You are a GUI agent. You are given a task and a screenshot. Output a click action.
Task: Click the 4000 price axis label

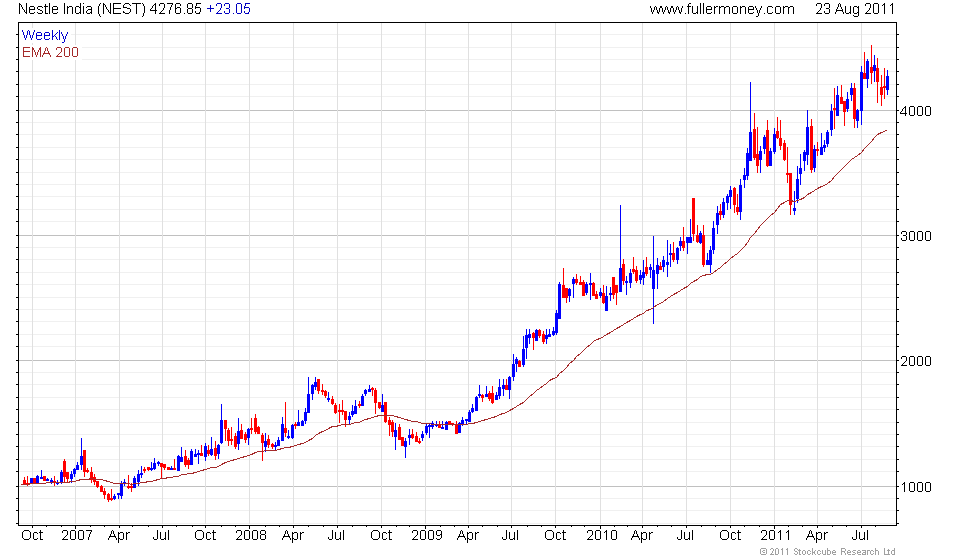(x=916, y=111)
